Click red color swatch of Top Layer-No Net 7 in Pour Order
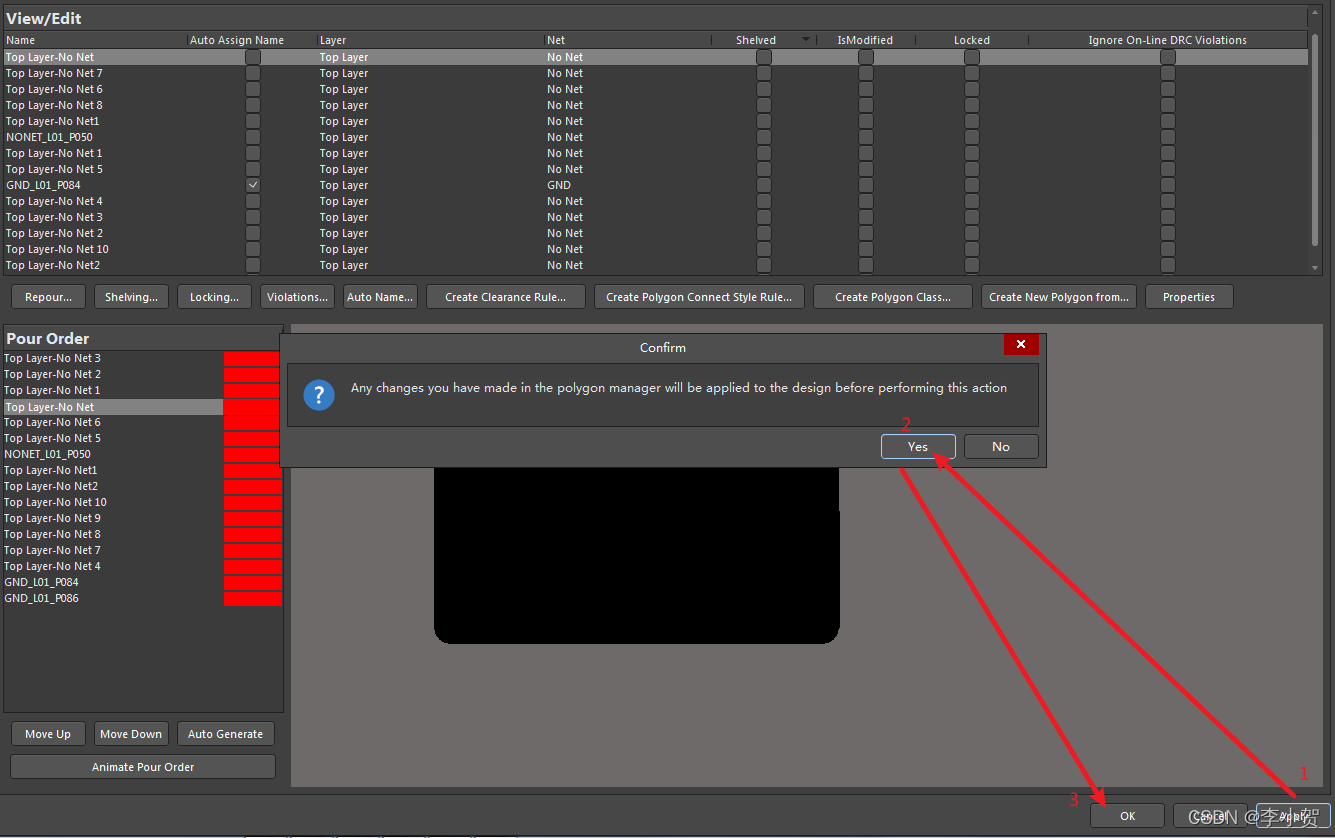 pos(252,550)
